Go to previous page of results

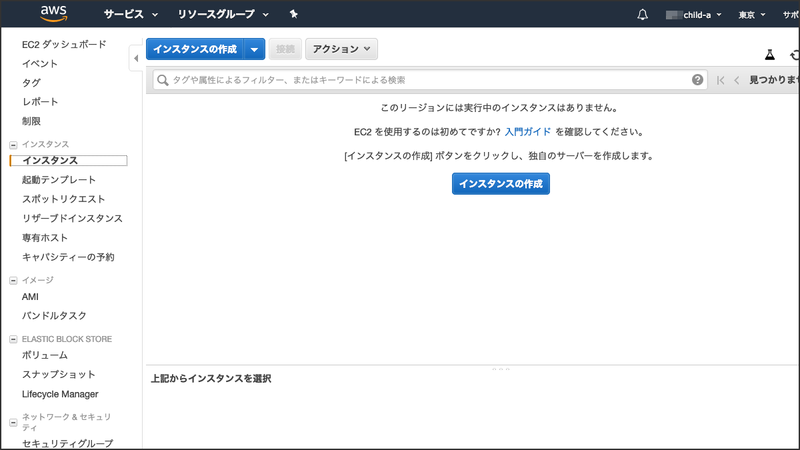coord(737,80)
